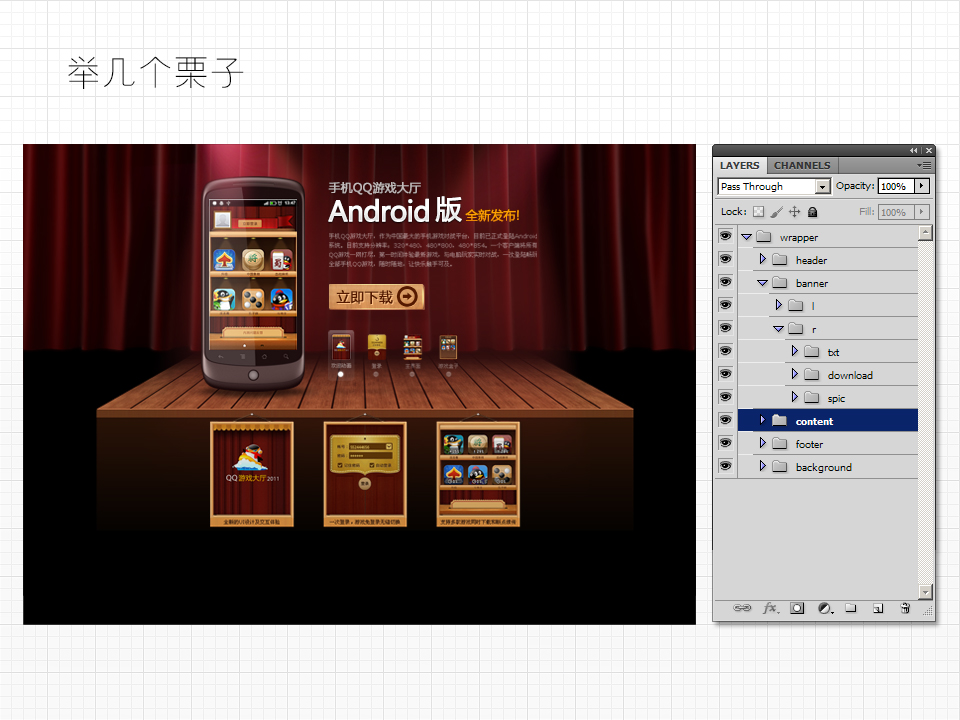Lock transparent pixels

[x=758, y=212]
